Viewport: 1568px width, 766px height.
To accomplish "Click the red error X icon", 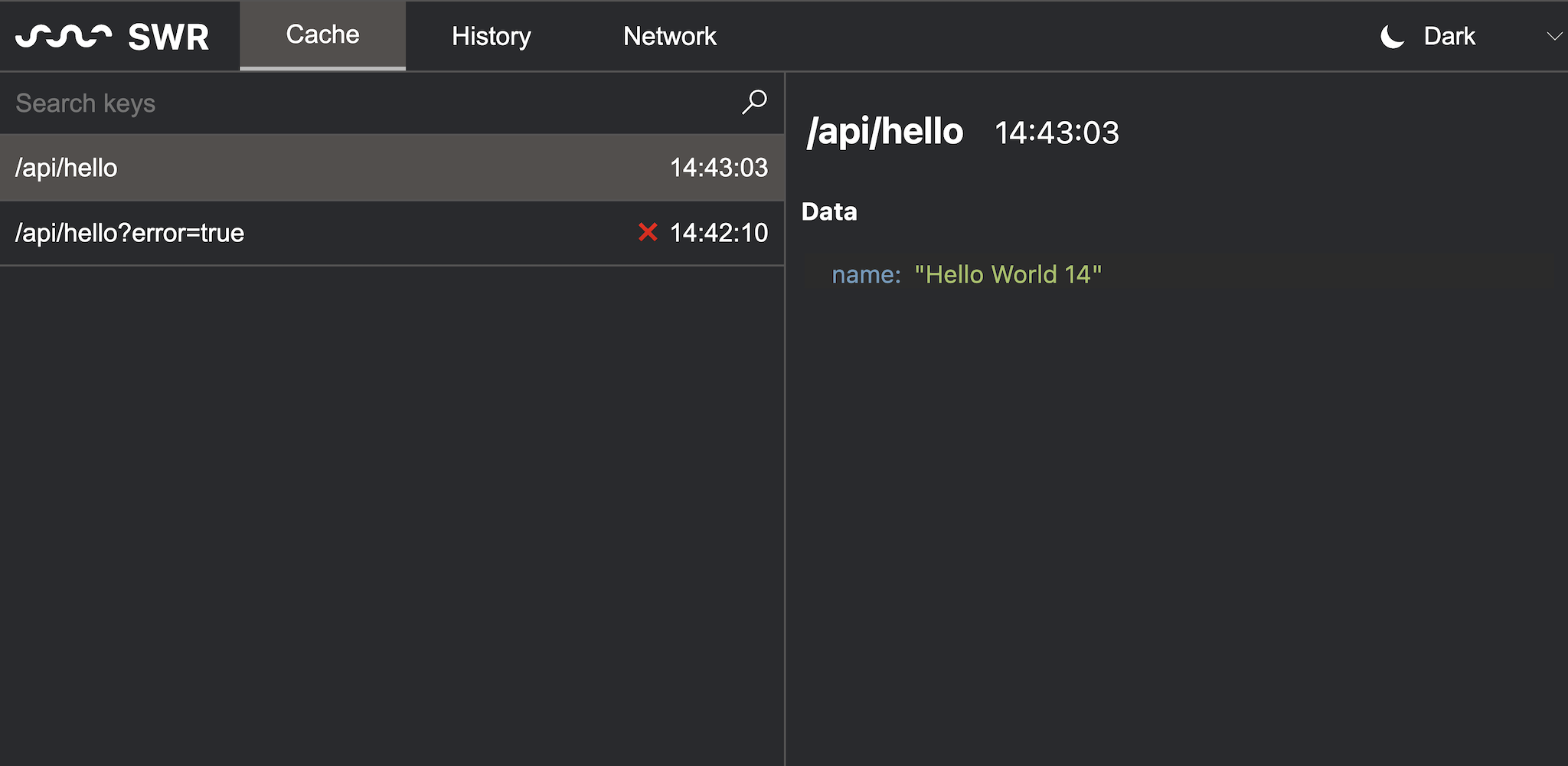I will click(648, 232).
